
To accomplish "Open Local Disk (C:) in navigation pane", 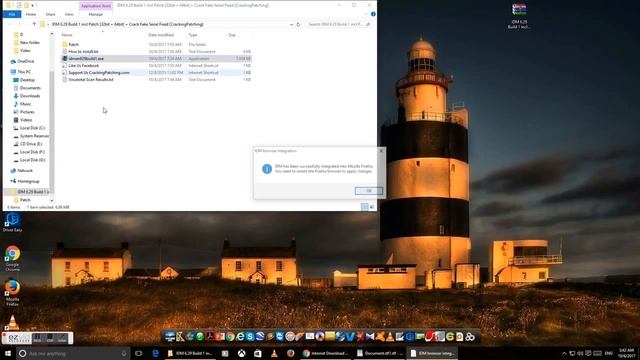I will click(x=32, y=128).
